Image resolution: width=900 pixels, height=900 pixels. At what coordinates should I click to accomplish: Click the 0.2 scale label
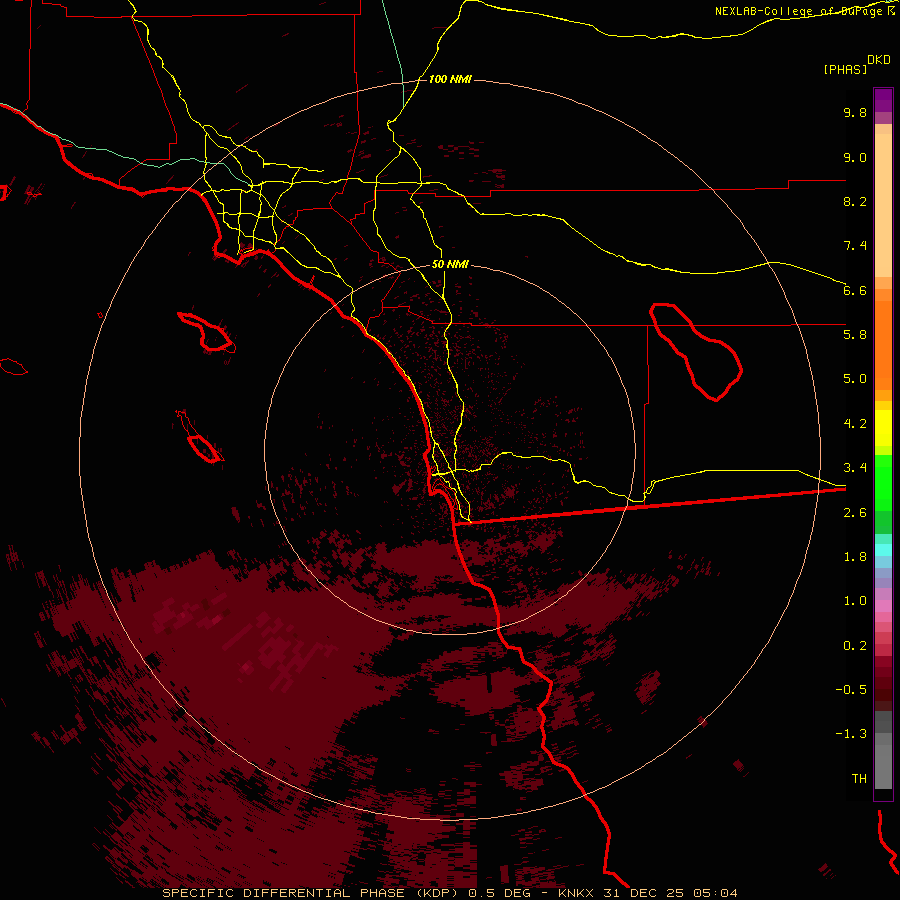pos(855,646)
